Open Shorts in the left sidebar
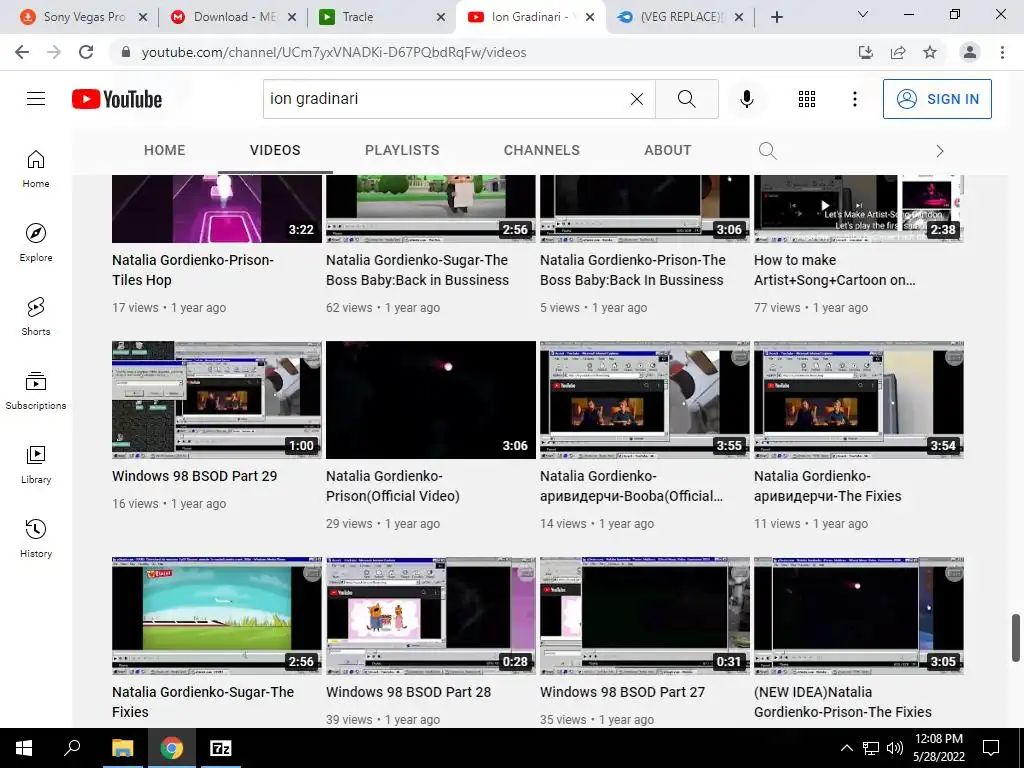This screenshot has height=768, width=1024. pyautogui.click(x=36, y=317)
